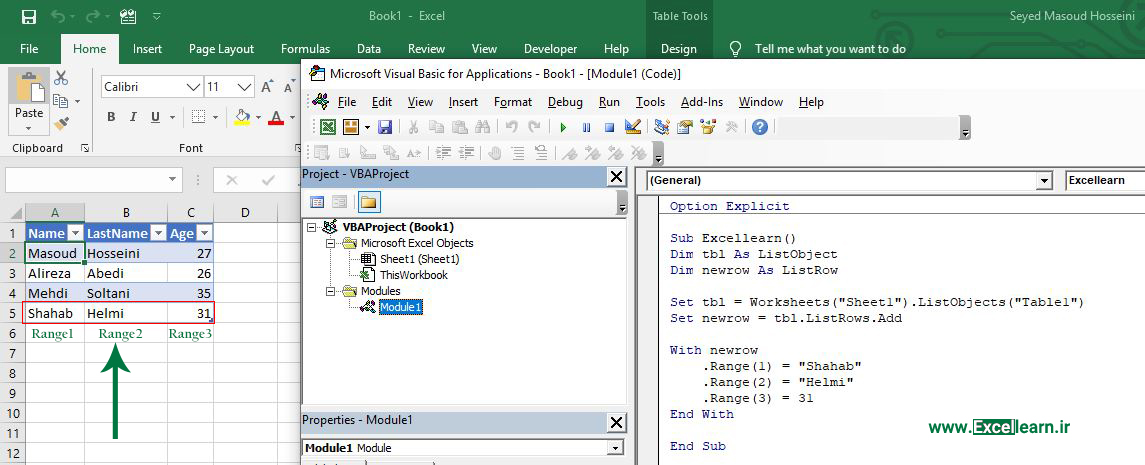Open the Excel Formulas ribbon tab

point(305,49)
